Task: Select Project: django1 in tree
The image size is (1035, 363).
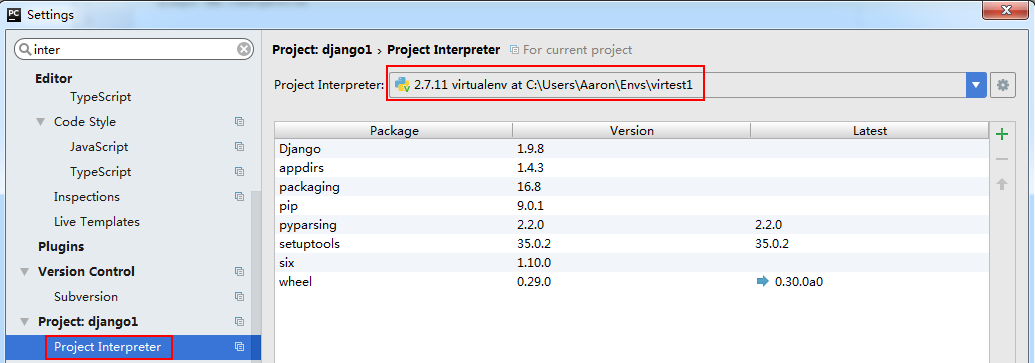Action: click(88, 321)
